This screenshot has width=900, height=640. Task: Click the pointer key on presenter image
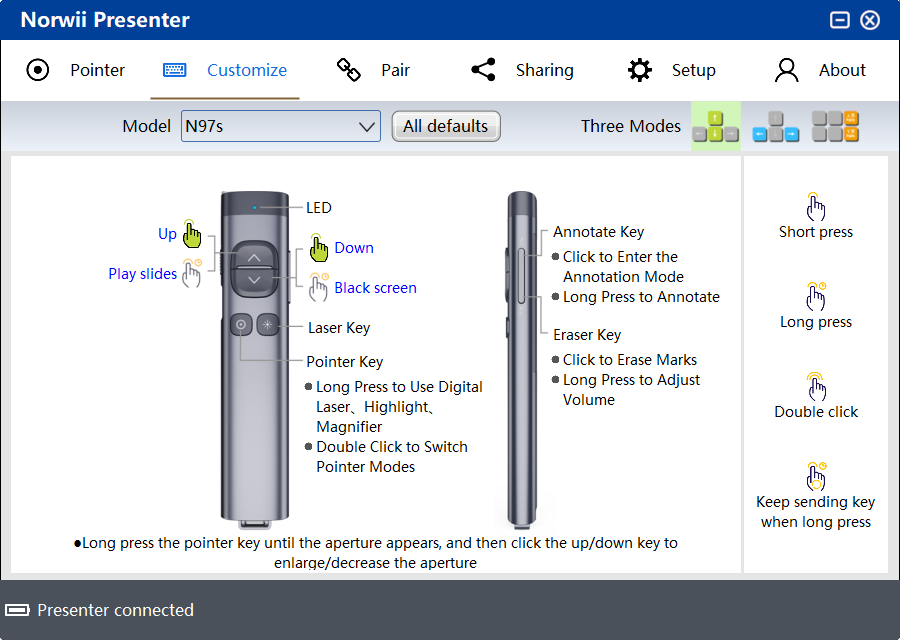click(241, 325)
